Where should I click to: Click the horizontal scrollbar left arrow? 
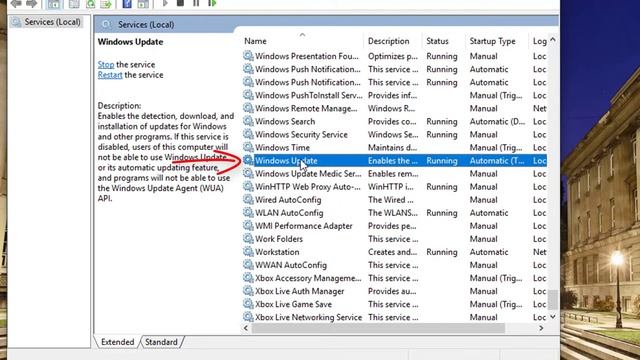[x=246, y=328]
